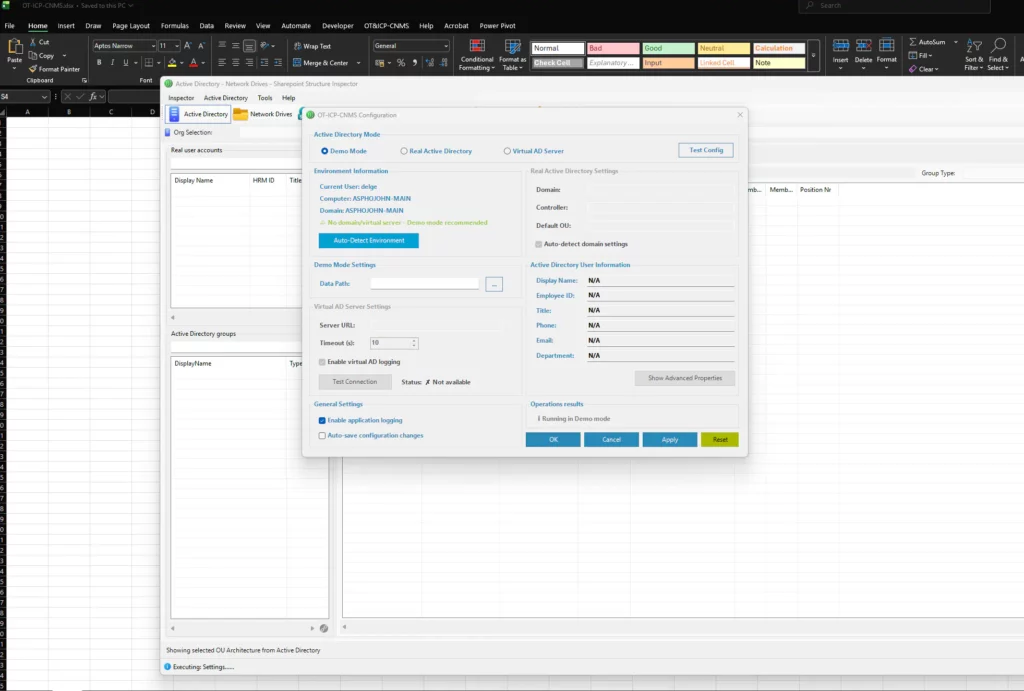Open the font size dropdown
This screenshot has width=1024, height=691.
(176, 46)
